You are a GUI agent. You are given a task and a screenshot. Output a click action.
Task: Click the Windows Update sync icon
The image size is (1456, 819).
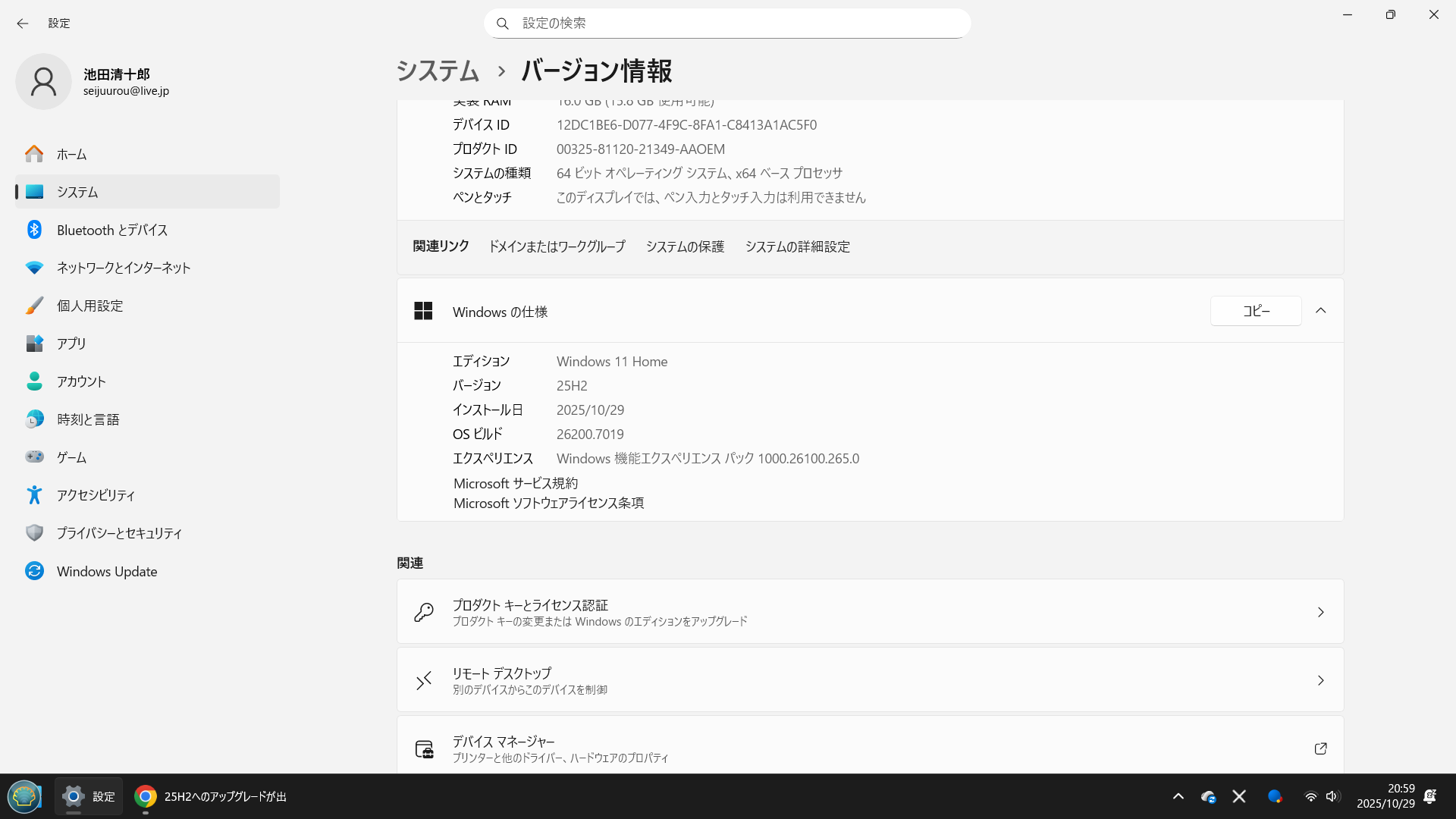34,571
